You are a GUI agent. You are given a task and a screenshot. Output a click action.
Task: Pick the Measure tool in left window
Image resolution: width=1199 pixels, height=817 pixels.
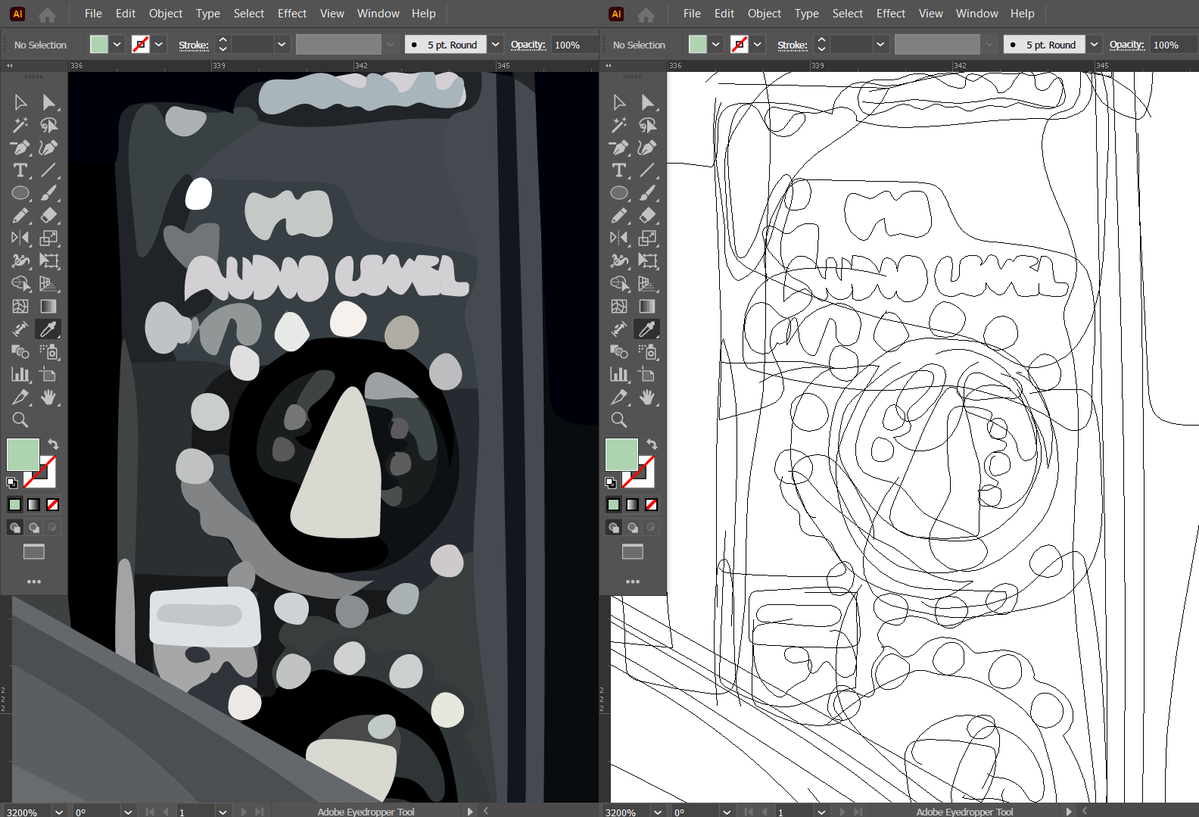(x=21, y=329)
